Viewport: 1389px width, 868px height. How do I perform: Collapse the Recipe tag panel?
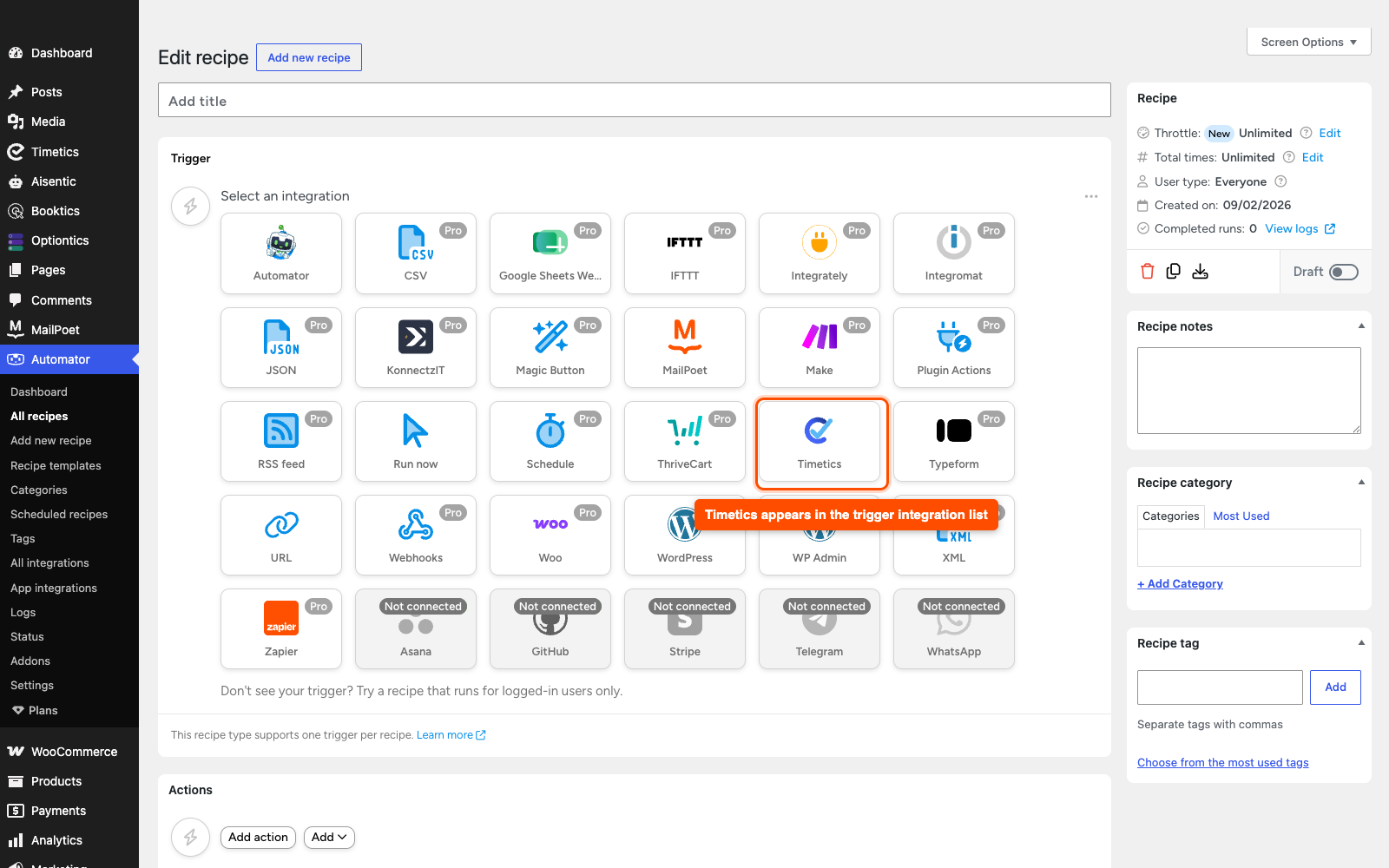tap(1361, 643)
